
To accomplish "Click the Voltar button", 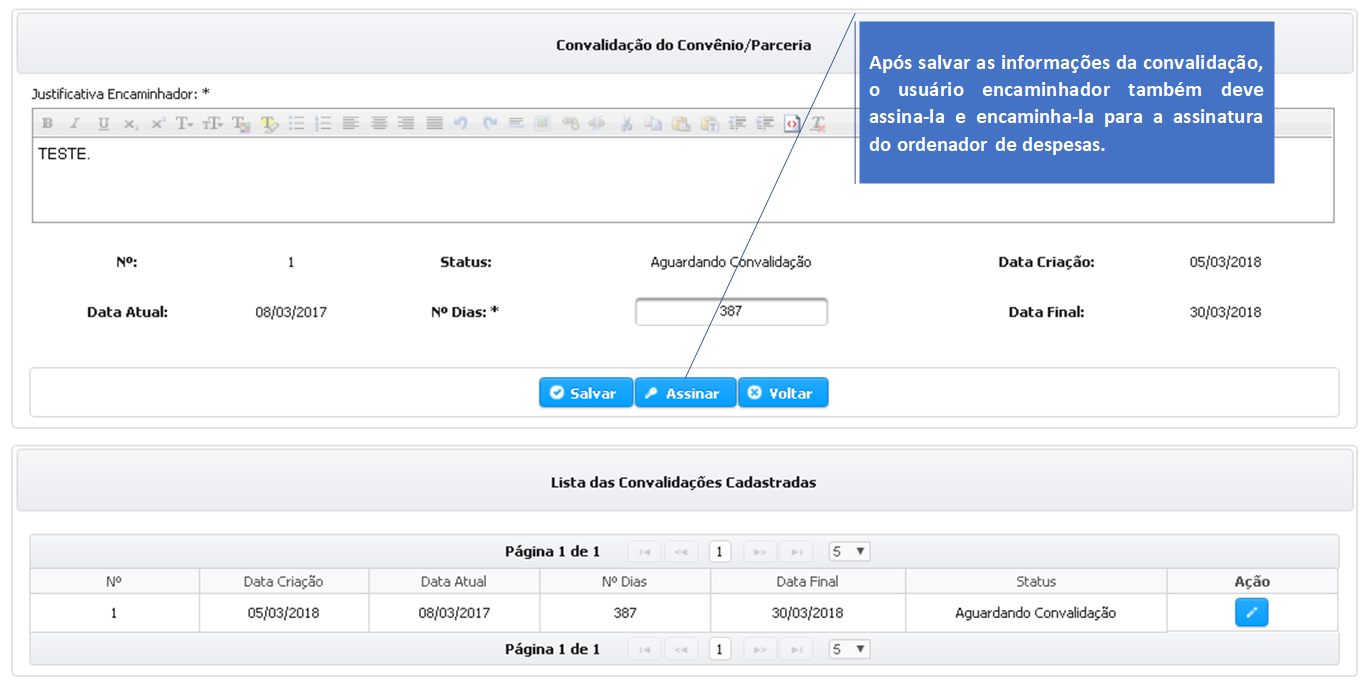I will pos(782,393).
